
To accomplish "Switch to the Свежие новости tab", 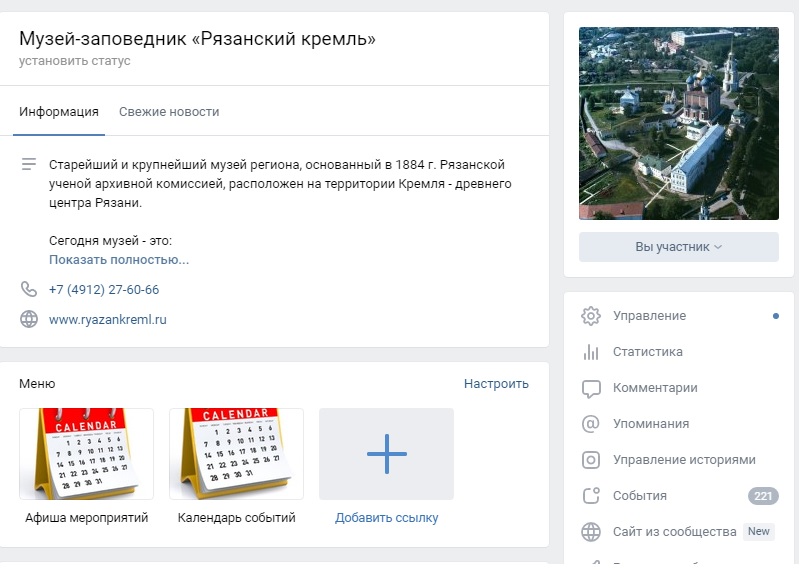I will click(169, 112).
